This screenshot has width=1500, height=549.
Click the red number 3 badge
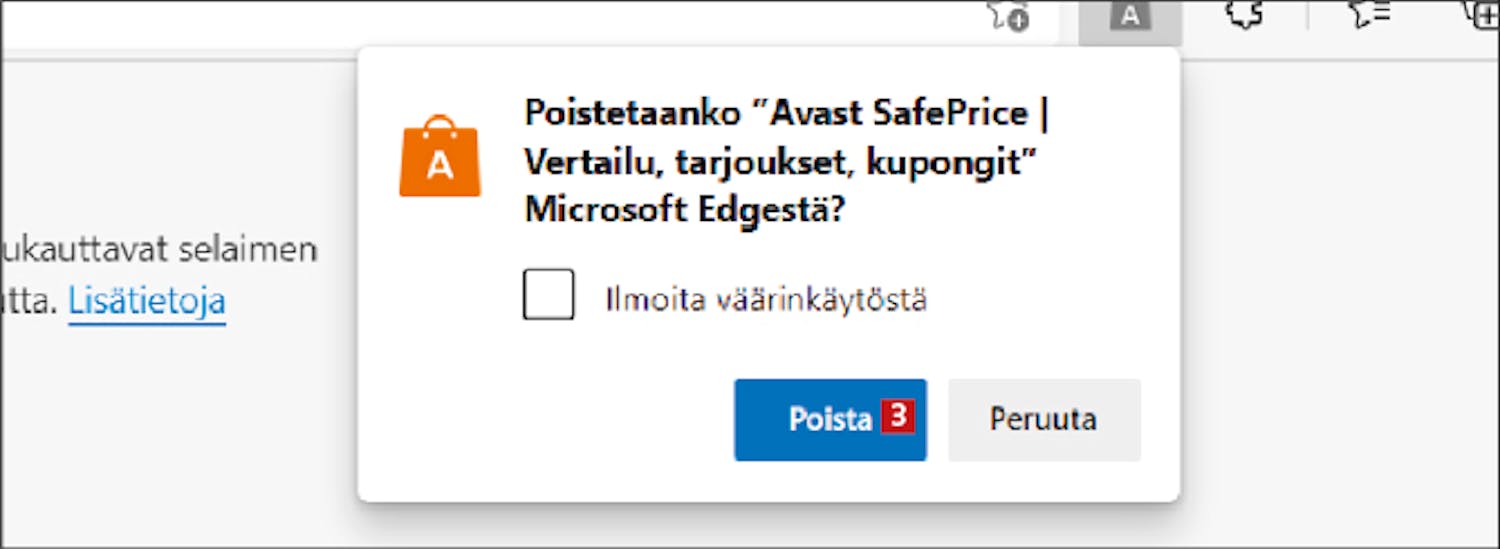[897, 417]
